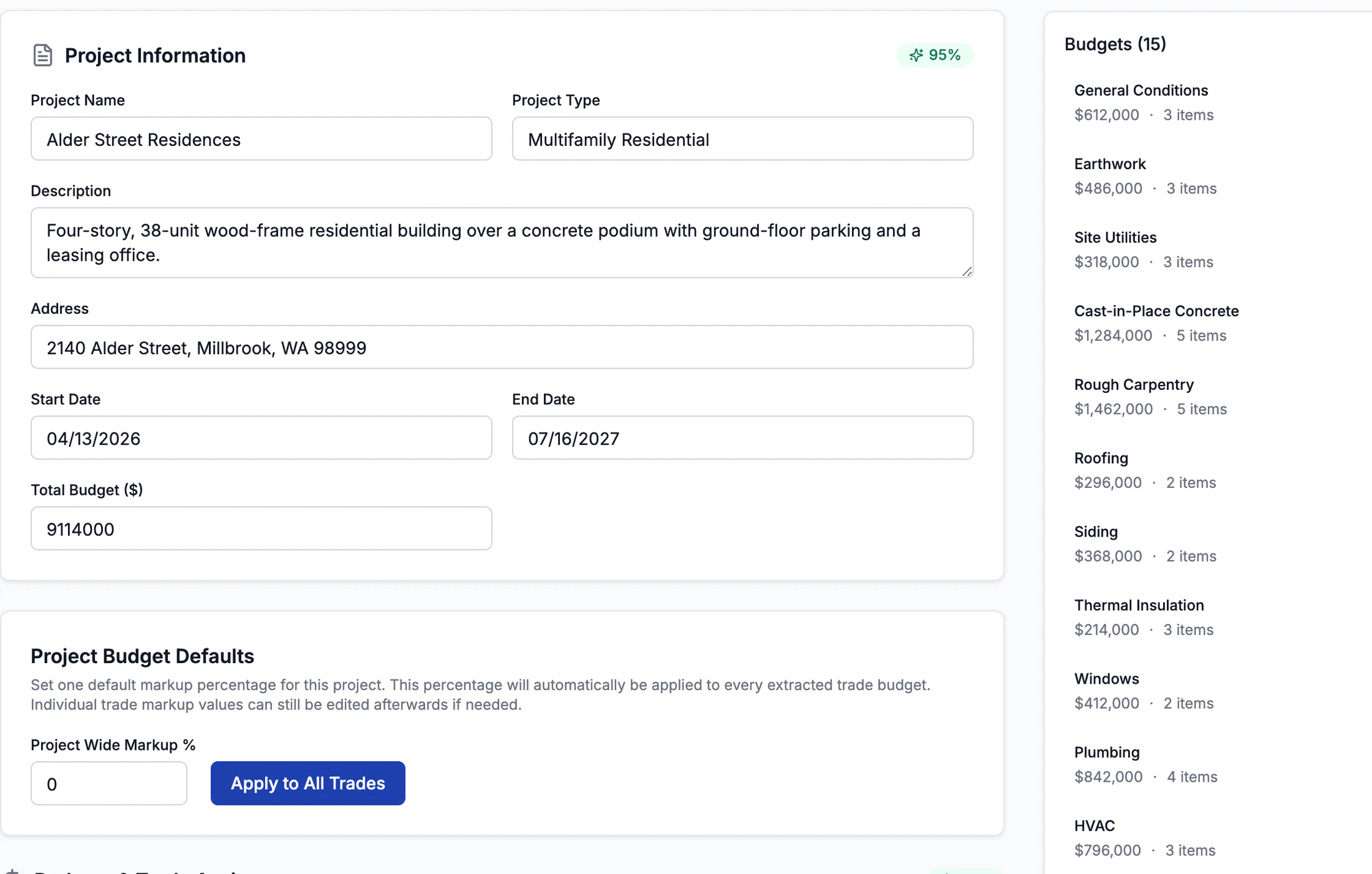Click the Address input field
1372x874 pixels.
[x=502, y=347]
